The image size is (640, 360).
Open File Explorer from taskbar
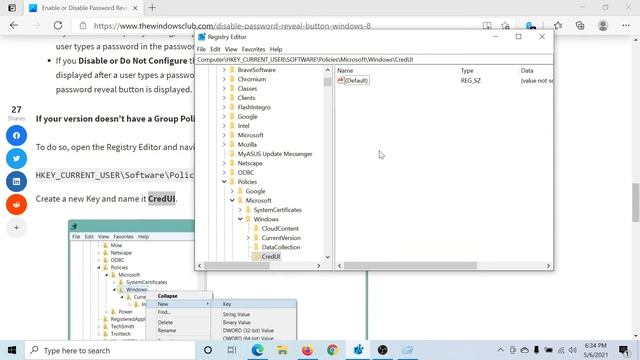(282, 350)
